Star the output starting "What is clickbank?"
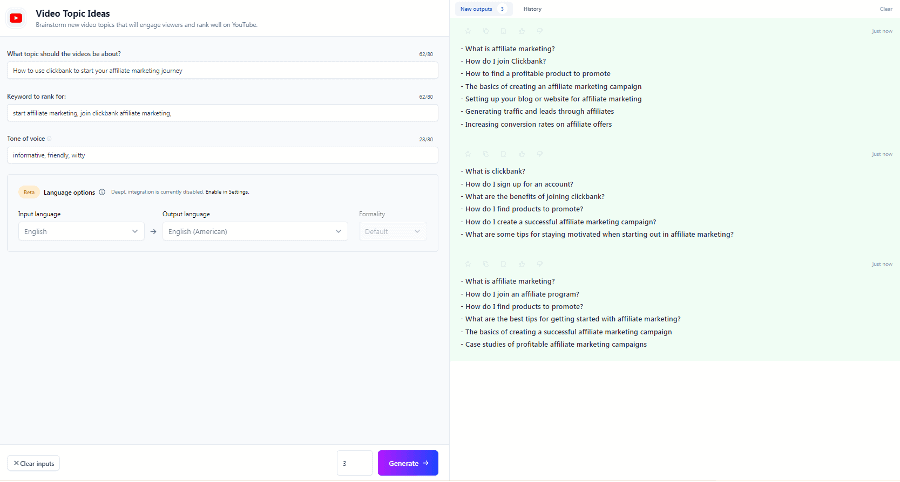 tap(468, 154)
